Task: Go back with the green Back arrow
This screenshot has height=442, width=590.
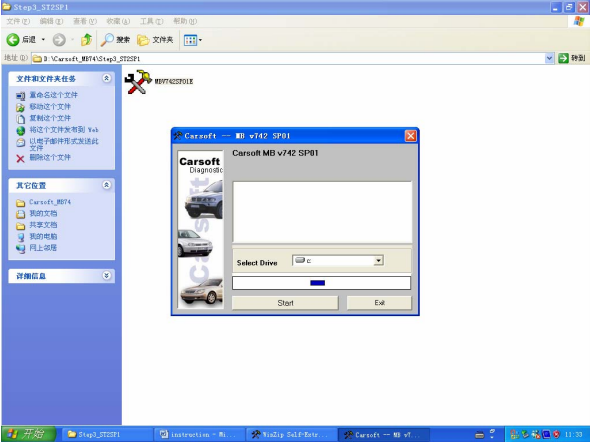Action: (x=13, y=39)
